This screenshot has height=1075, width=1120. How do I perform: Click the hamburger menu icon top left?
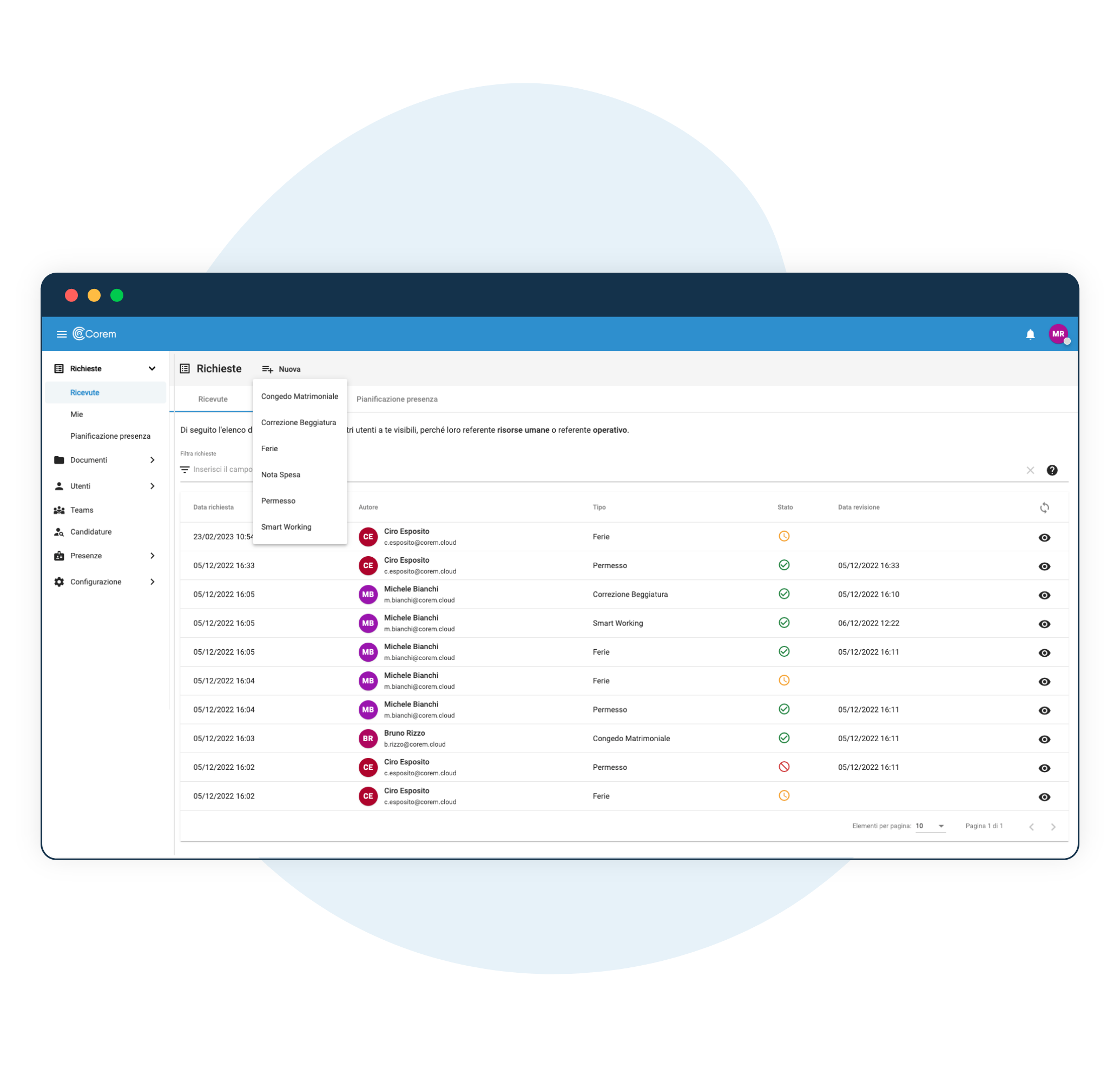[x=62, y=334]
